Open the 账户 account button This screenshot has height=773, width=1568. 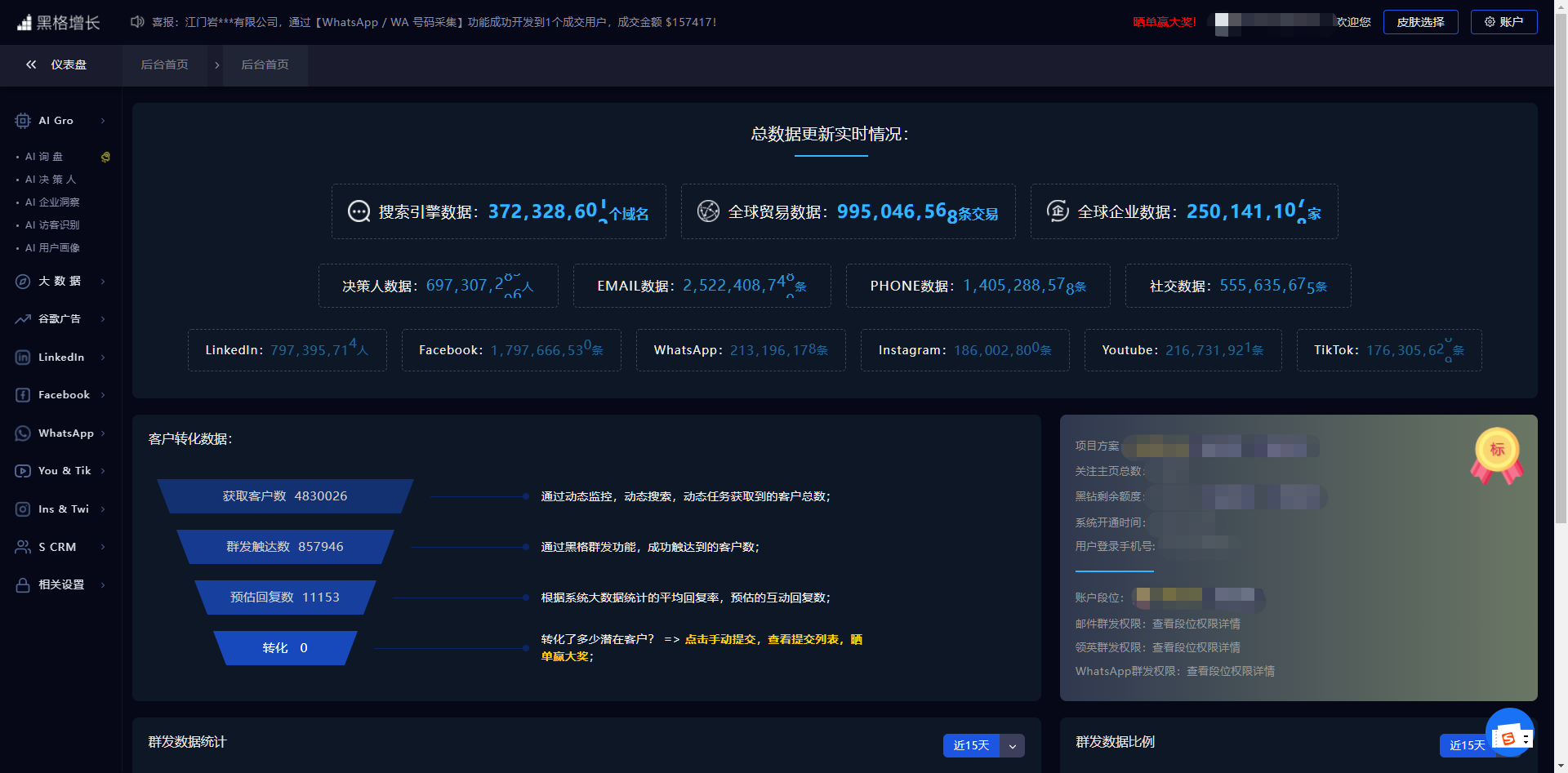click(1503, 22)
